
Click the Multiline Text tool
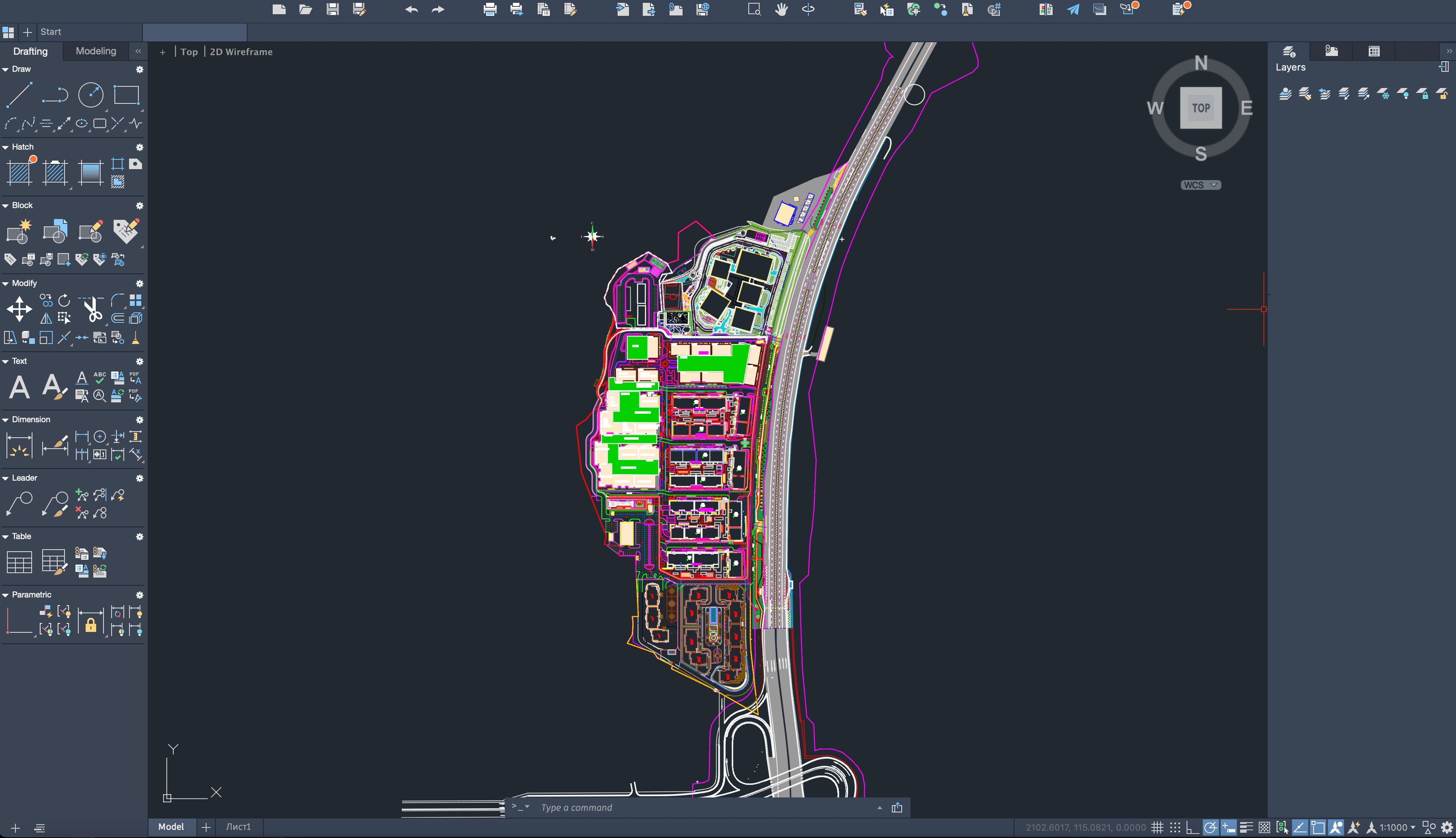[19, 387]
